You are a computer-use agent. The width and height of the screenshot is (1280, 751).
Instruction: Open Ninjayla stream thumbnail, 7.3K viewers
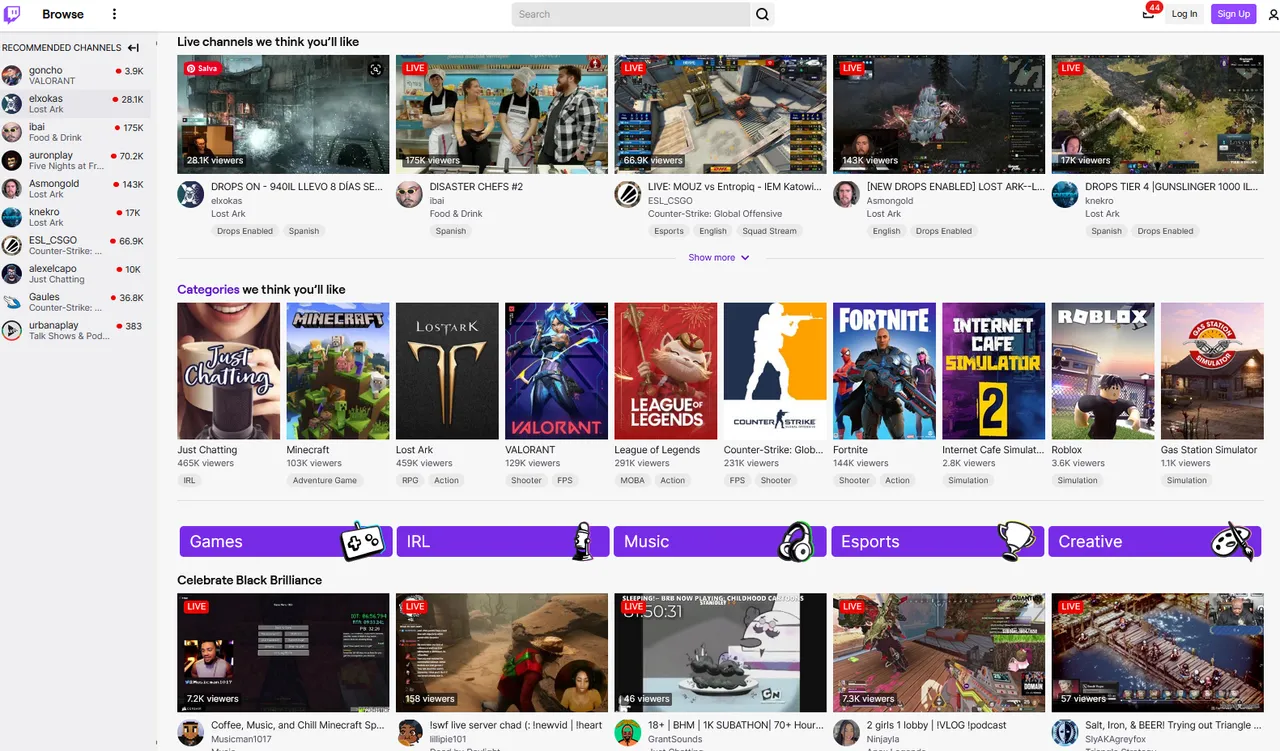[x=939, y=652]
